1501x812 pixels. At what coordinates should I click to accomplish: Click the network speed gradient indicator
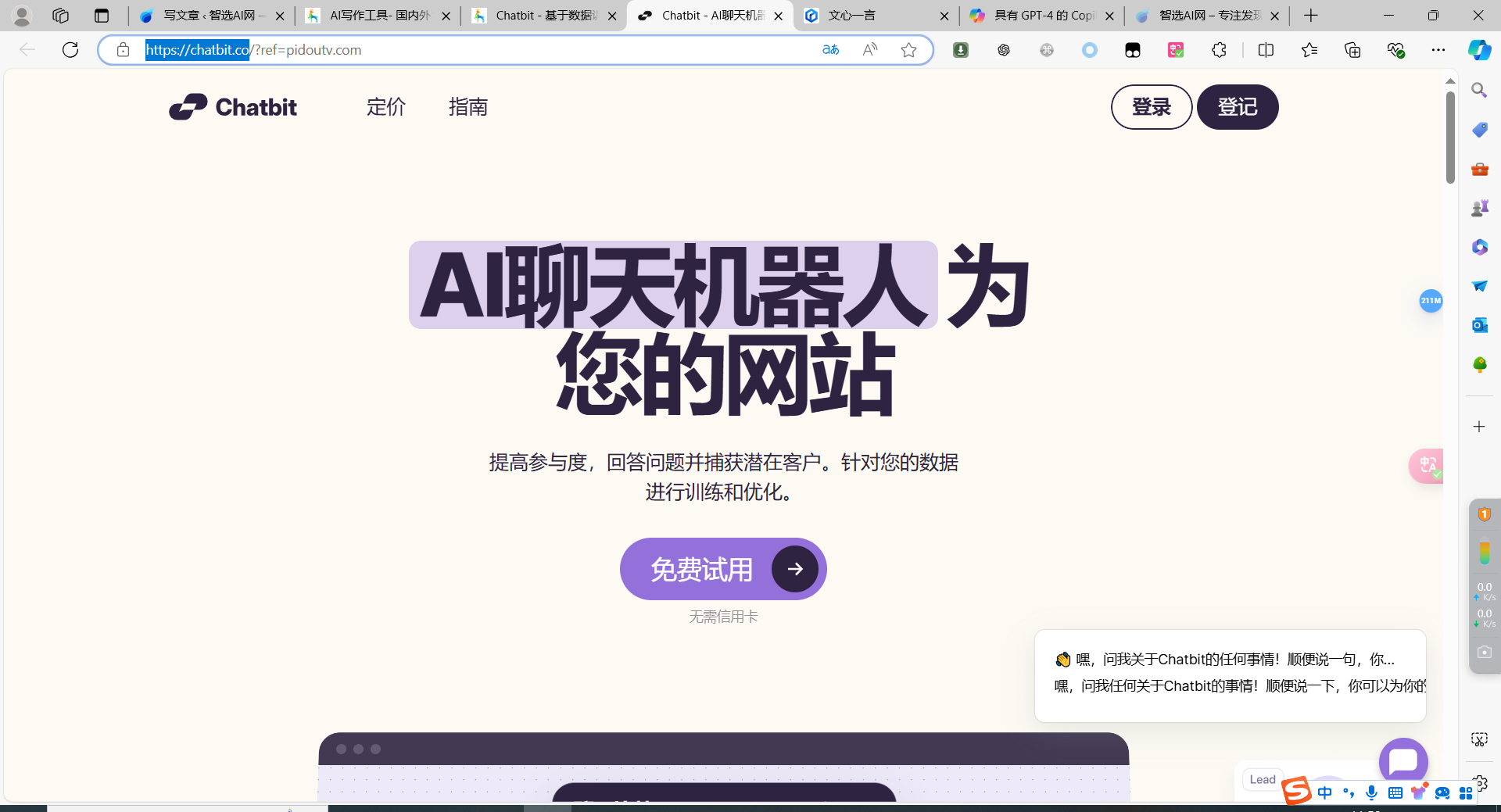[1485, 553]
